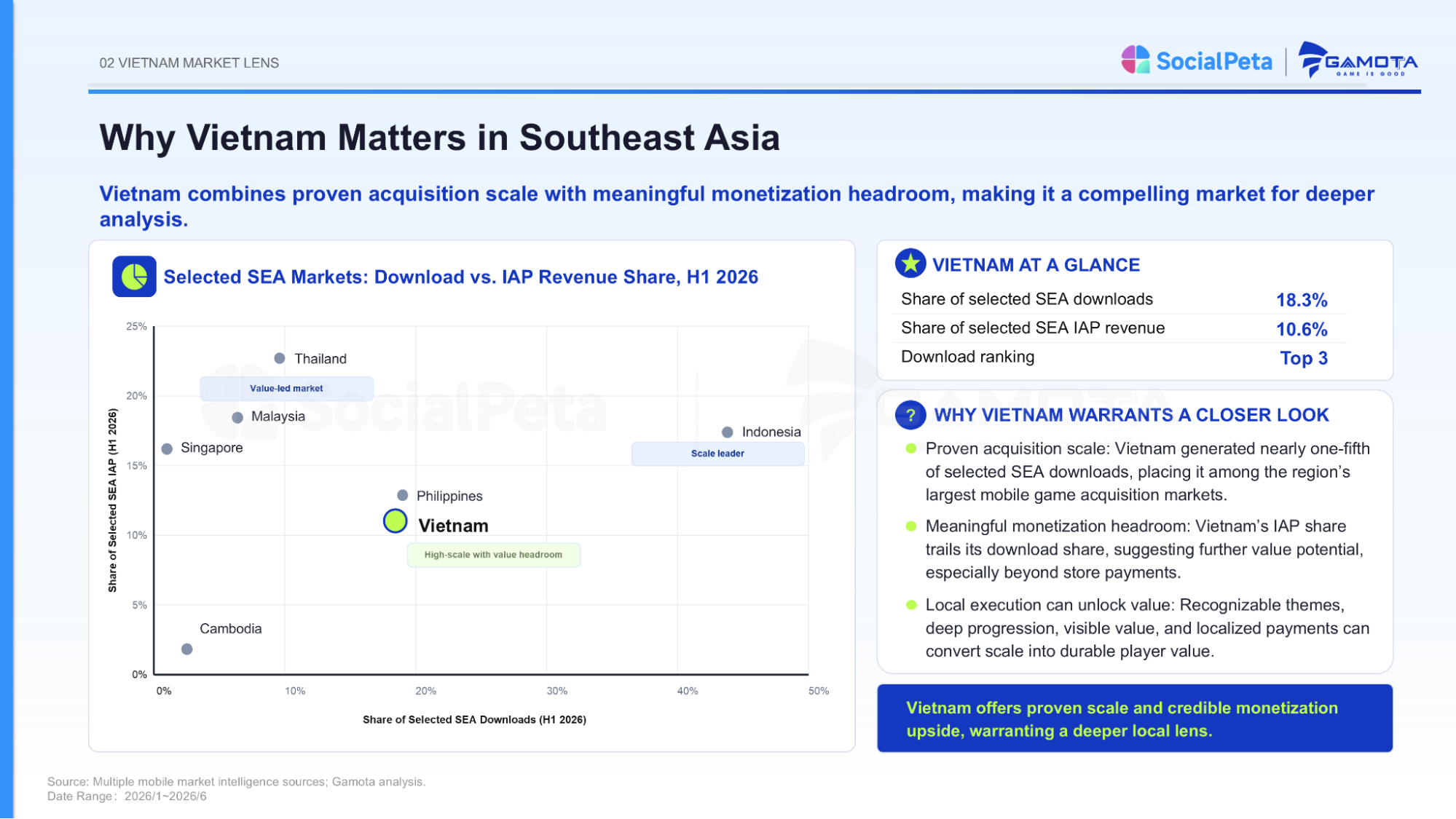Select the Singapore data point

pyautogui.click(x=167, y=448)
